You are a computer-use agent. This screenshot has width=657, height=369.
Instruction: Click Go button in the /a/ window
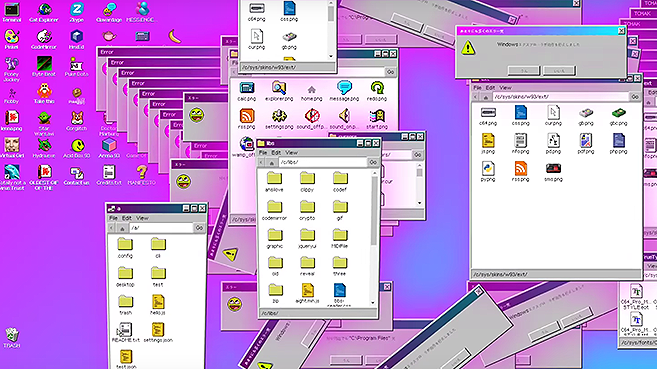point(199,228)
